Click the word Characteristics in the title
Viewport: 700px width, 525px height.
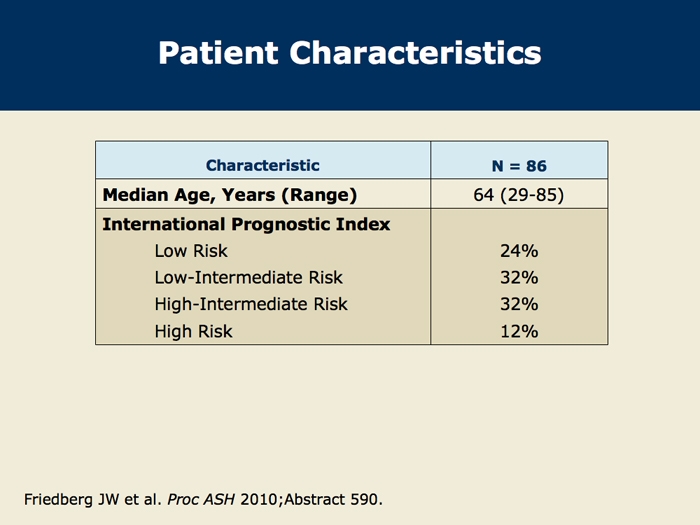coord(415,53)
